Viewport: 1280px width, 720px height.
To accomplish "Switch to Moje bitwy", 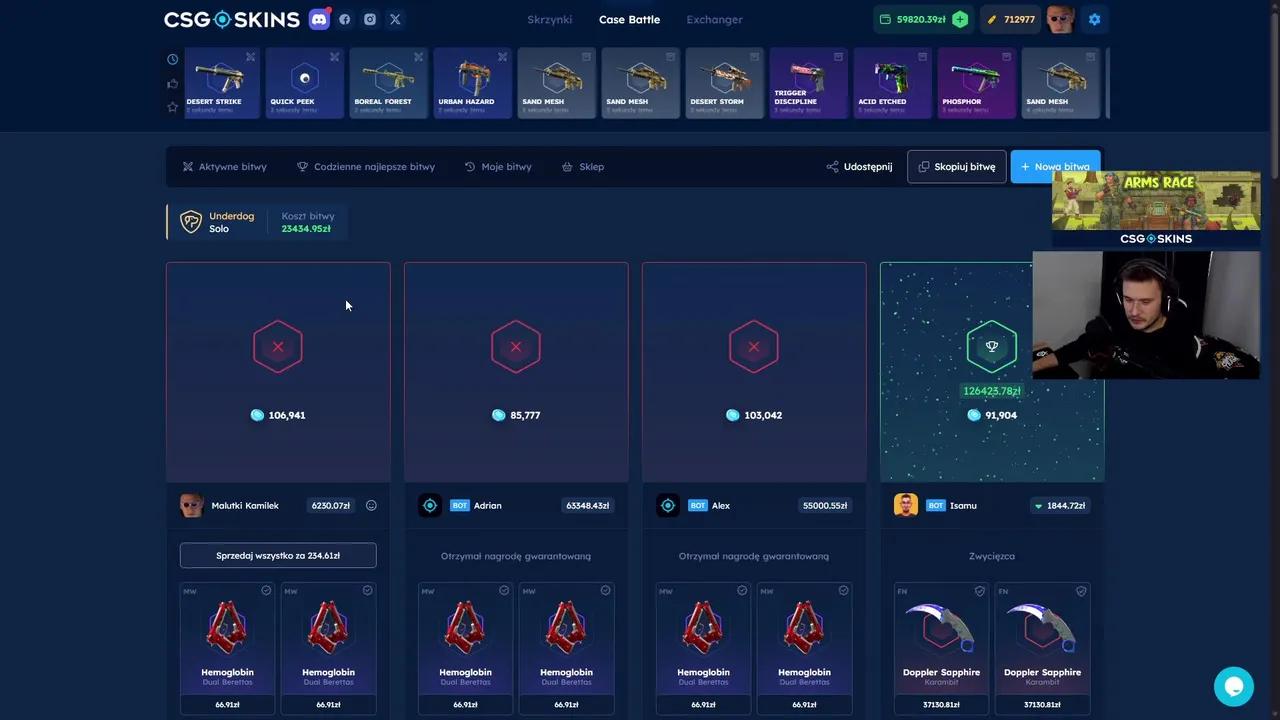I will point(498,167).
